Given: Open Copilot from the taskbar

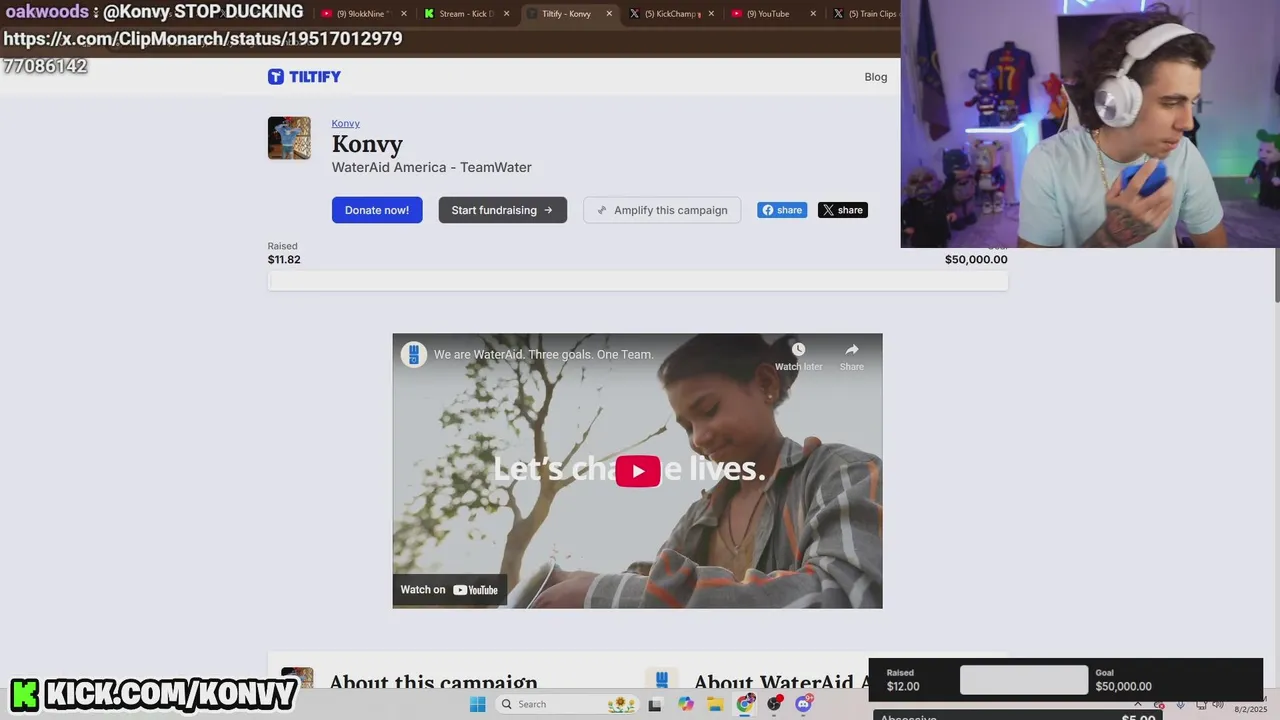Looking at the screenshot, I should tap(685, 704).
